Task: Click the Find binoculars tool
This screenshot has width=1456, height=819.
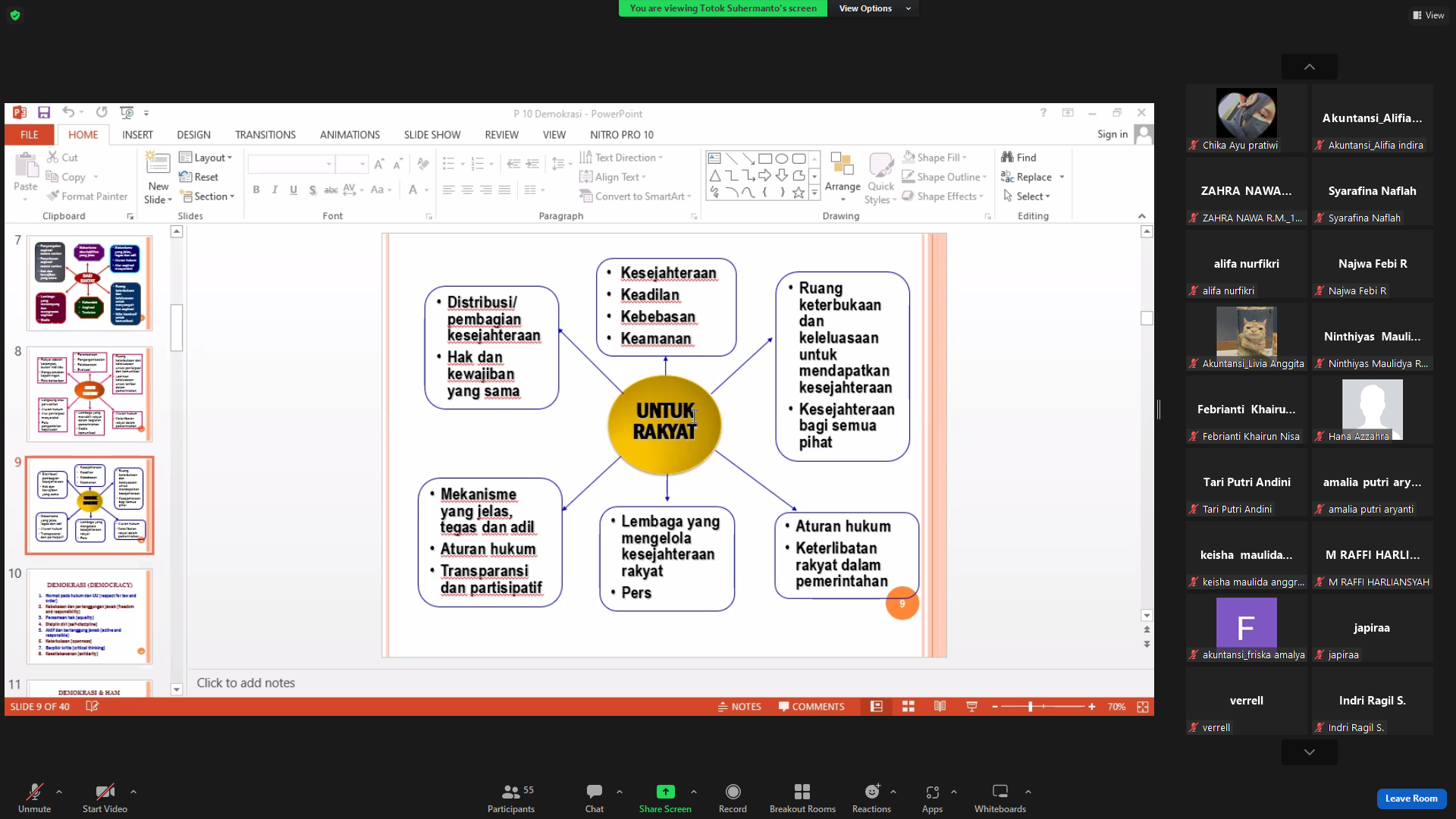Action: click(1018, 157)
